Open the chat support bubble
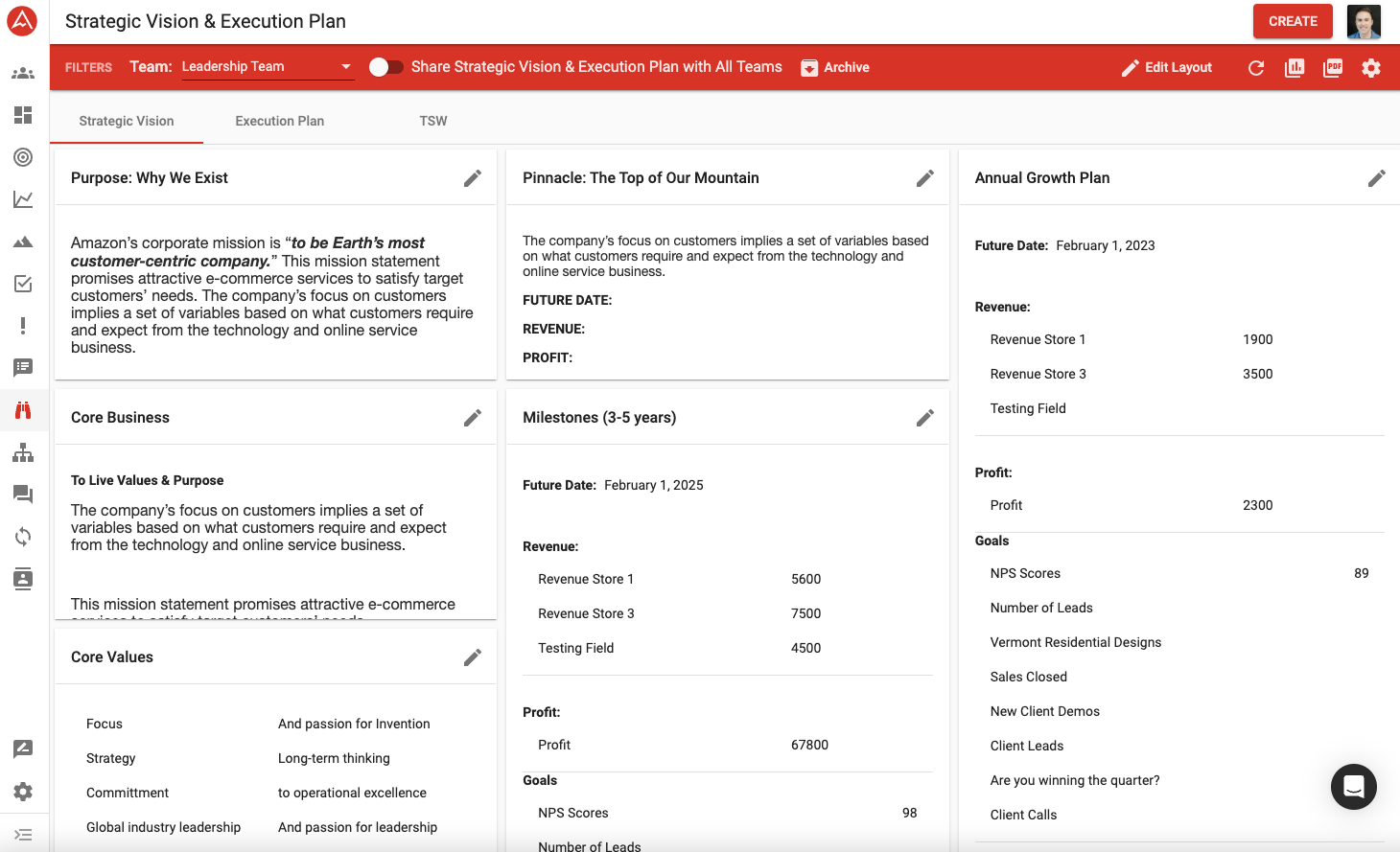The height and width of the screenshot is (852, 1400). click(x=1353, y=787)
